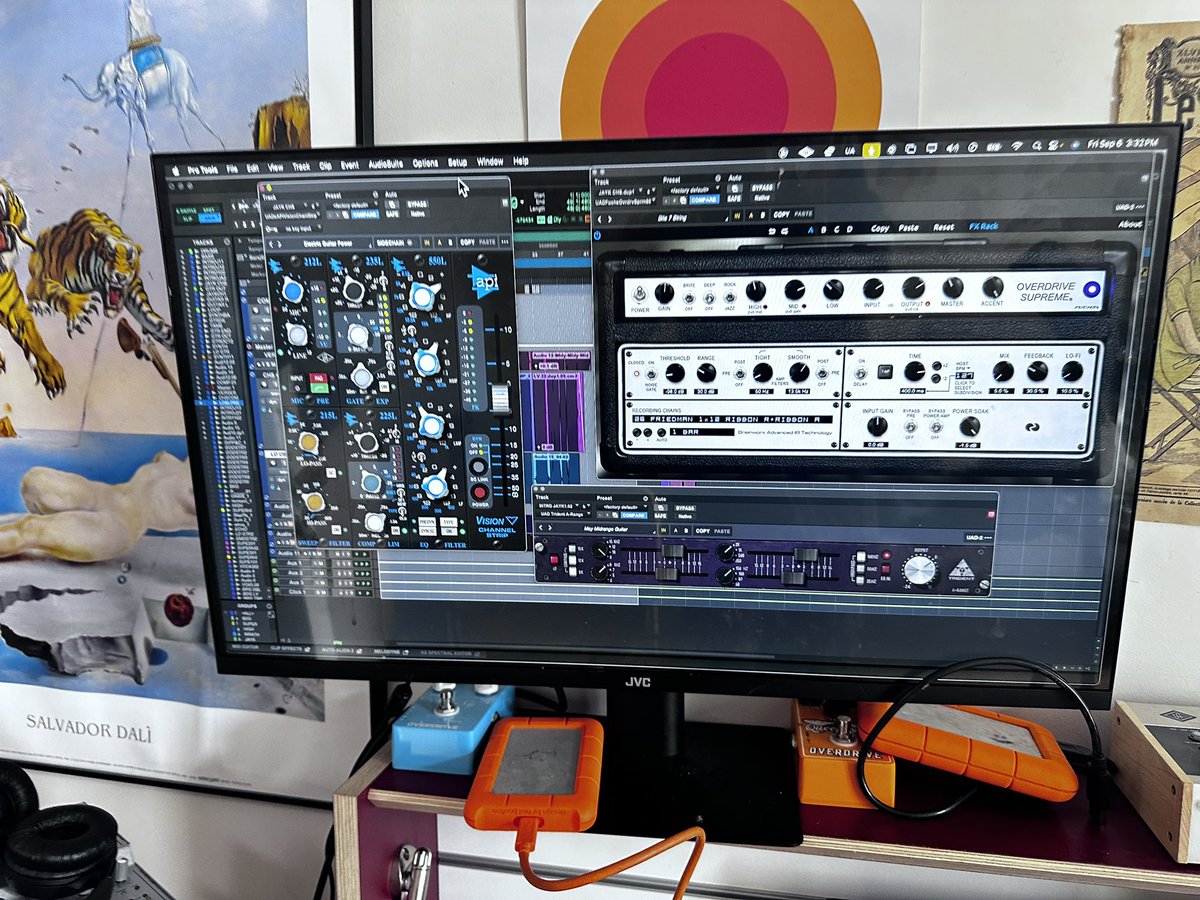Toggle the BYPASS POWER AMP switch
Viewport: 1200px width, 900px height.
pyautogui.click(x=936, y=428)
